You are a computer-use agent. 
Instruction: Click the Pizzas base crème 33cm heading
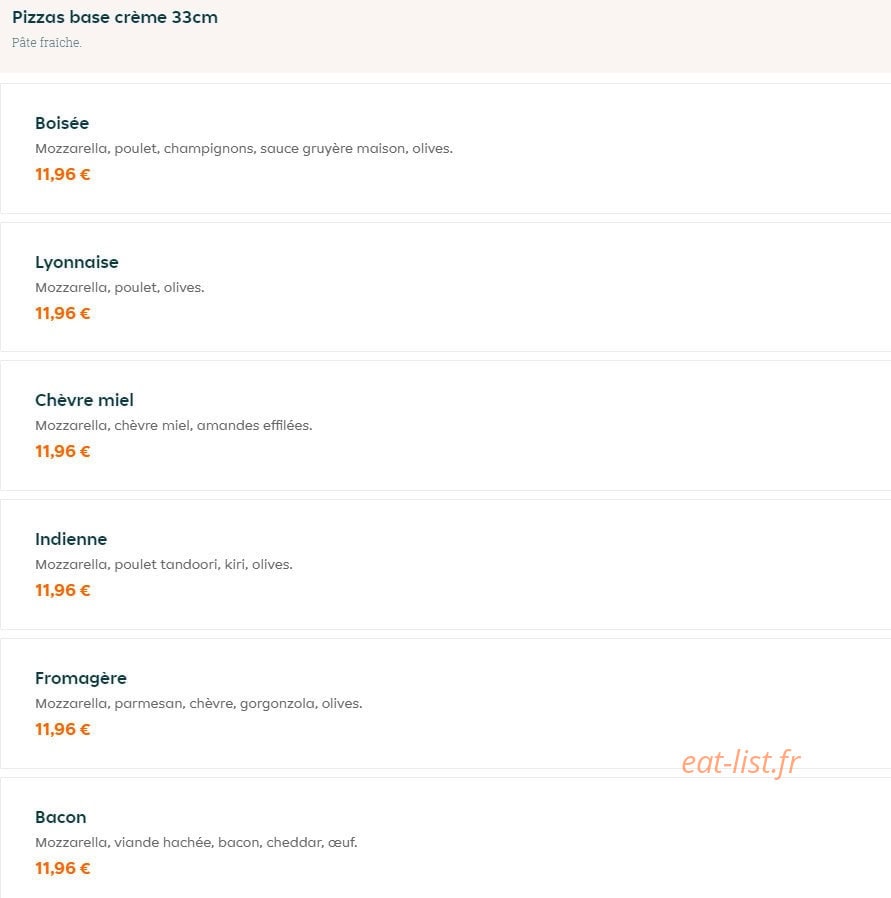point(115,17)
